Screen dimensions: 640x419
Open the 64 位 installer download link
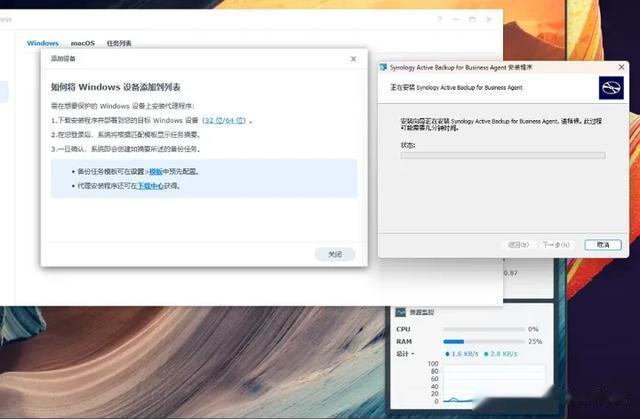(234, 120)
